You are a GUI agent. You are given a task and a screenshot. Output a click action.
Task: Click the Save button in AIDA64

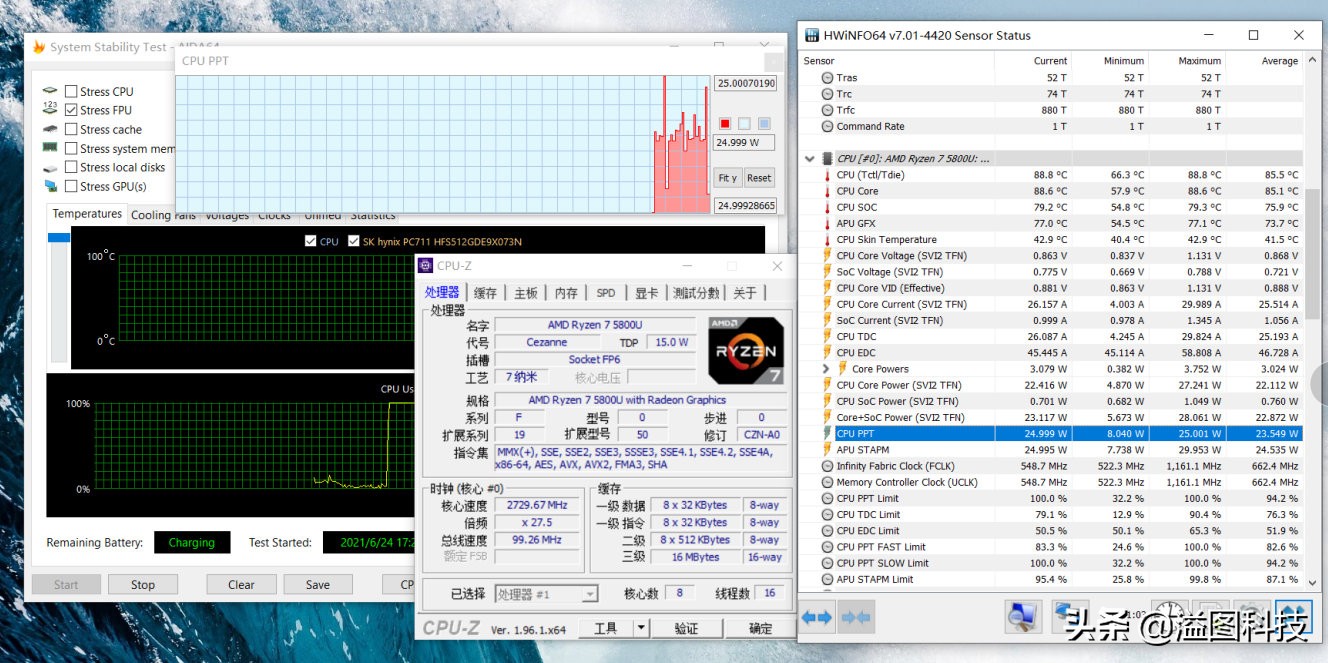pos(318,585)
